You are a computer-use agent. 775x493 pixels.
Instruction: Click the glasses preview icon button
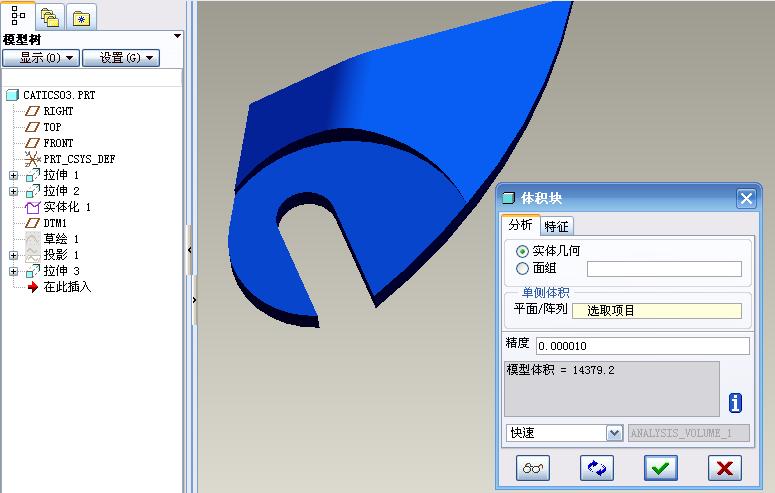(534, 467)
